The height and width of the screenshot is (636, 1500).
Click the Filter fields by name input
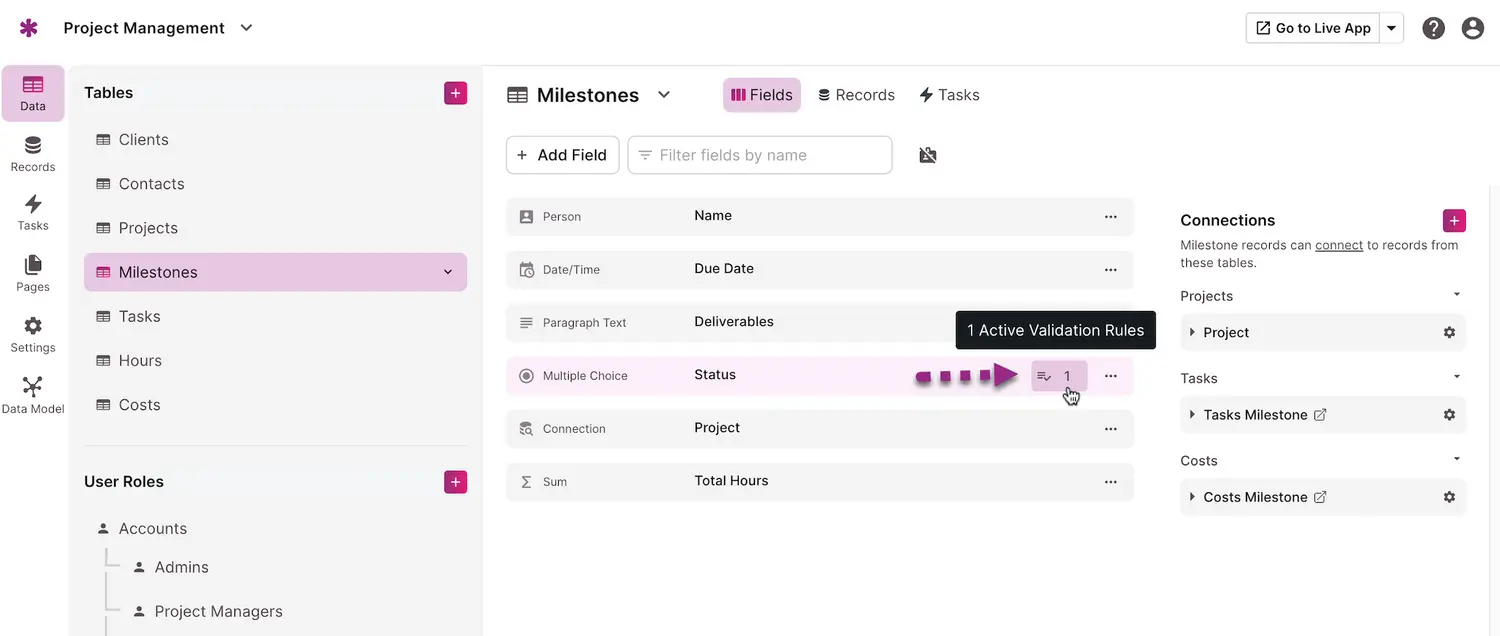pyautogui.click(x=760, y=155)
